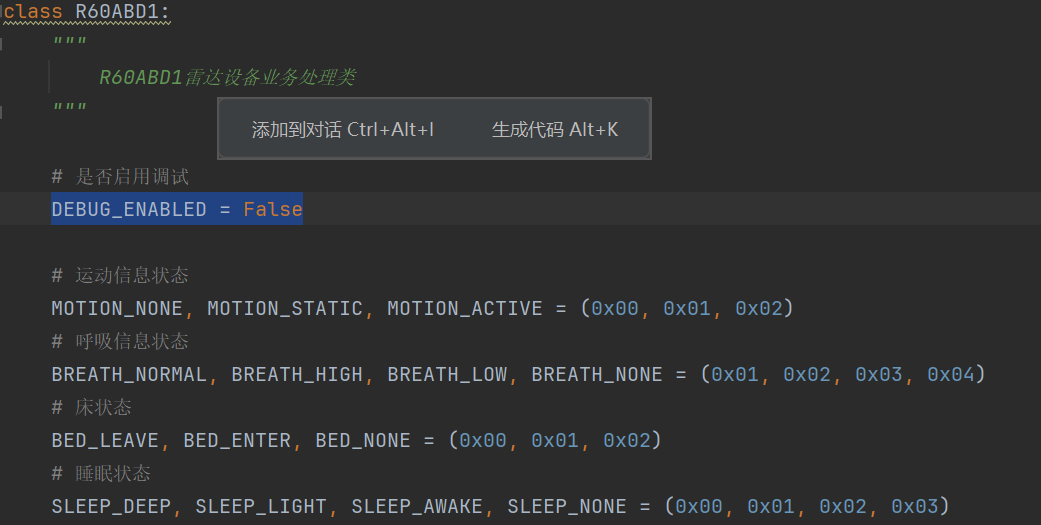Viewport: 1041px width, 525px height.
Task: Click the class name R60ABD1
Action: click(x=117, y=11)
